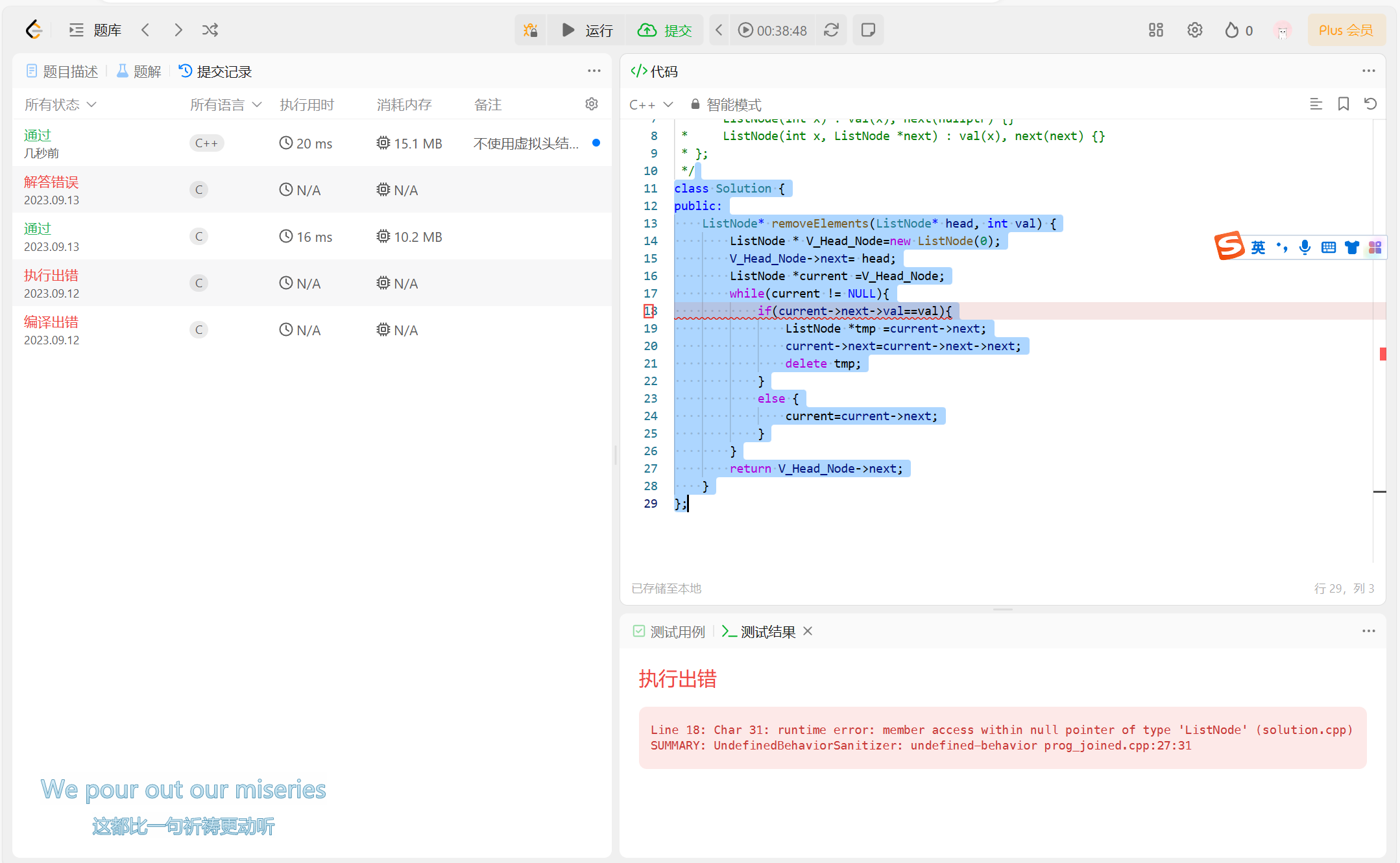Close the 测试结果 tab

point(808,631)
